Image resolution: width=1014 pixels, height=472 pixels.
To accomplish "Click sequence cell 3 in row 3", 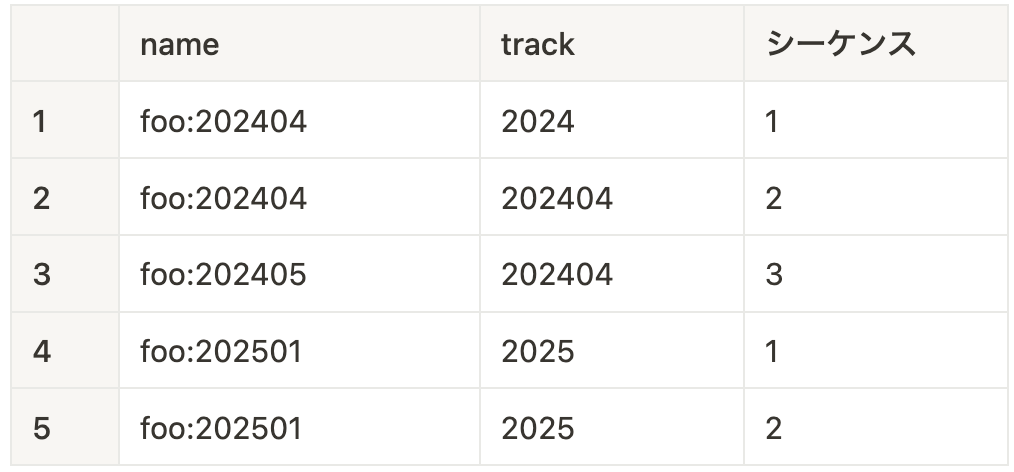I will point(876,274).
